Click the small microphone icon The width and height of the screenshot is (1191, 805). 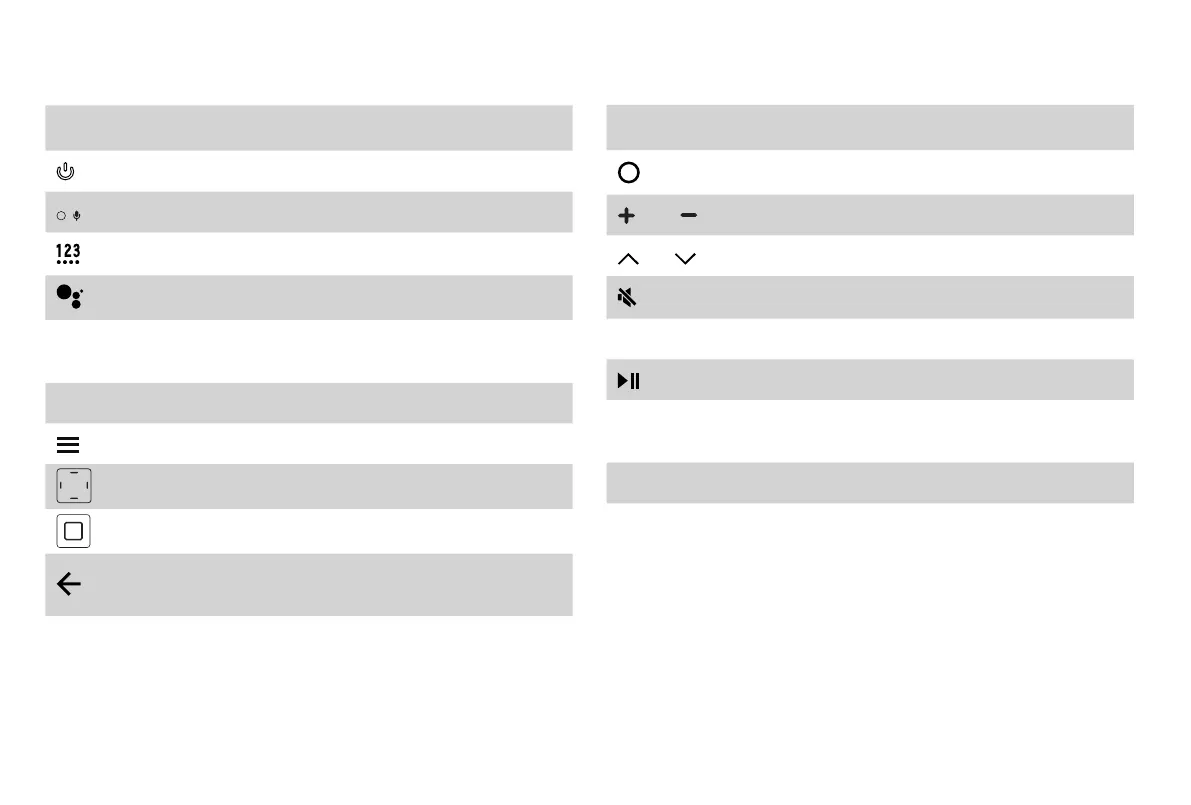[x=77, y=215]
